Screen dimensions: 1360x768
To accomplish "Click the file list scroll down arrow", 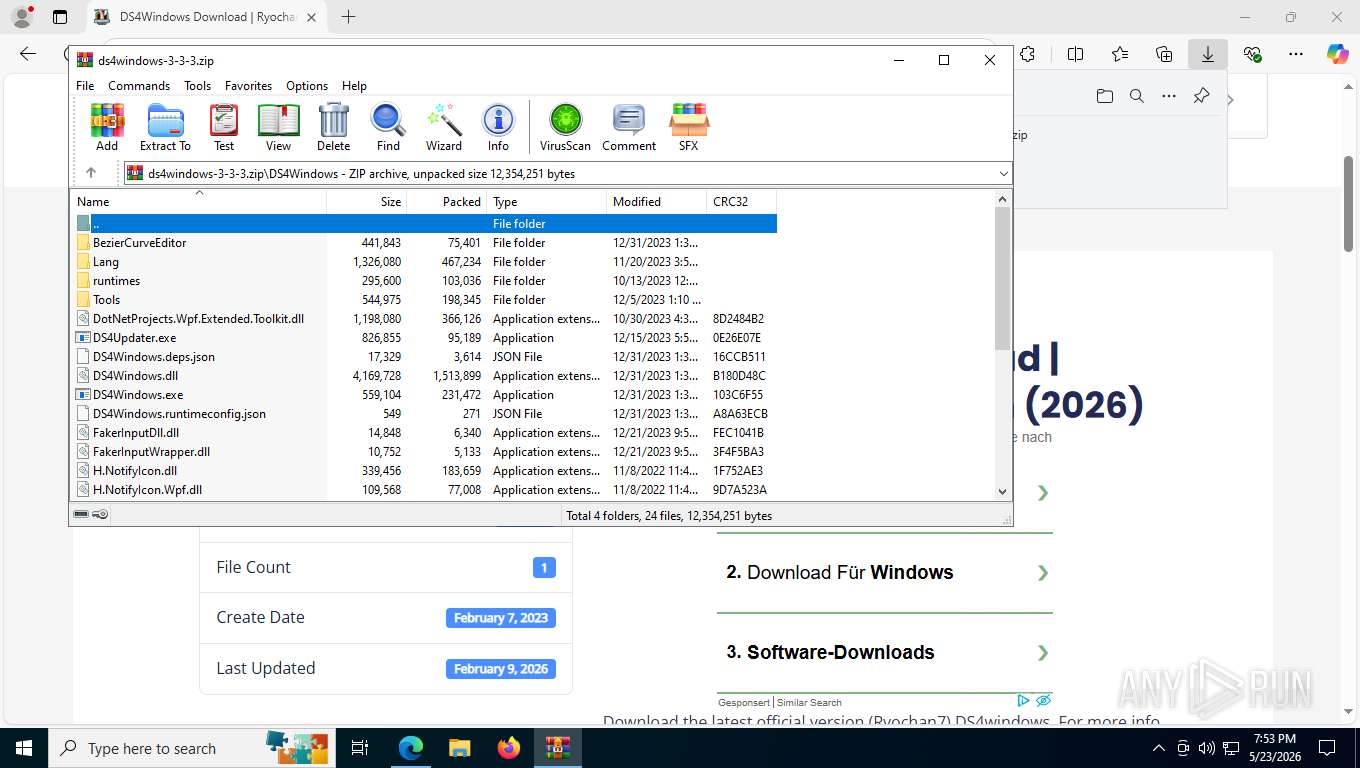I will tap(1003, 491).
